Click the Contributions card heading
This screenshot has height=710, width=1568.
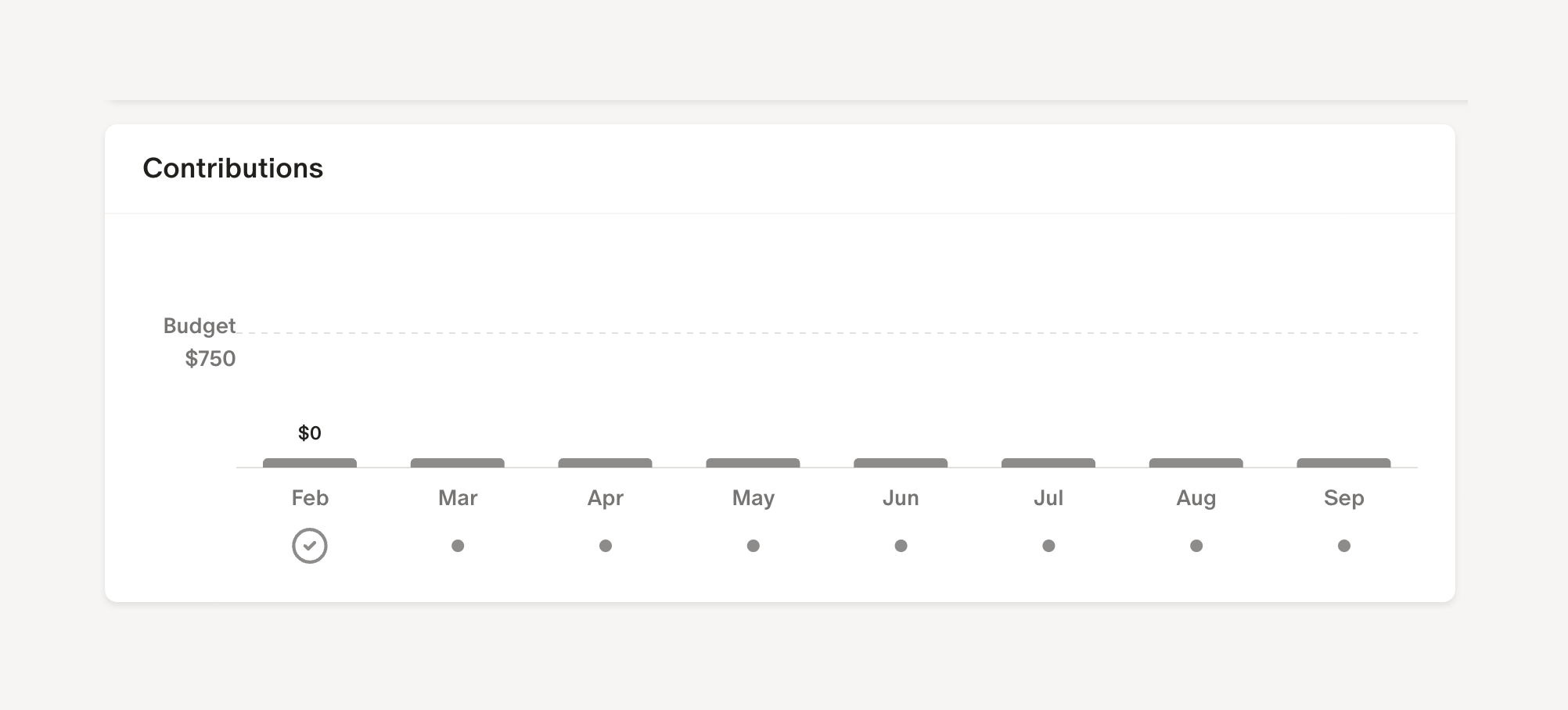pos(233,168)
